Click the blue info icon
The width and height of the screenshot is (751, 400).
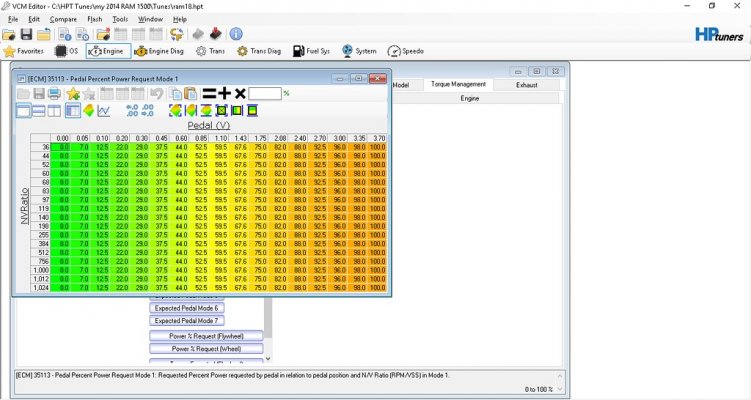[x=236, y=34]
